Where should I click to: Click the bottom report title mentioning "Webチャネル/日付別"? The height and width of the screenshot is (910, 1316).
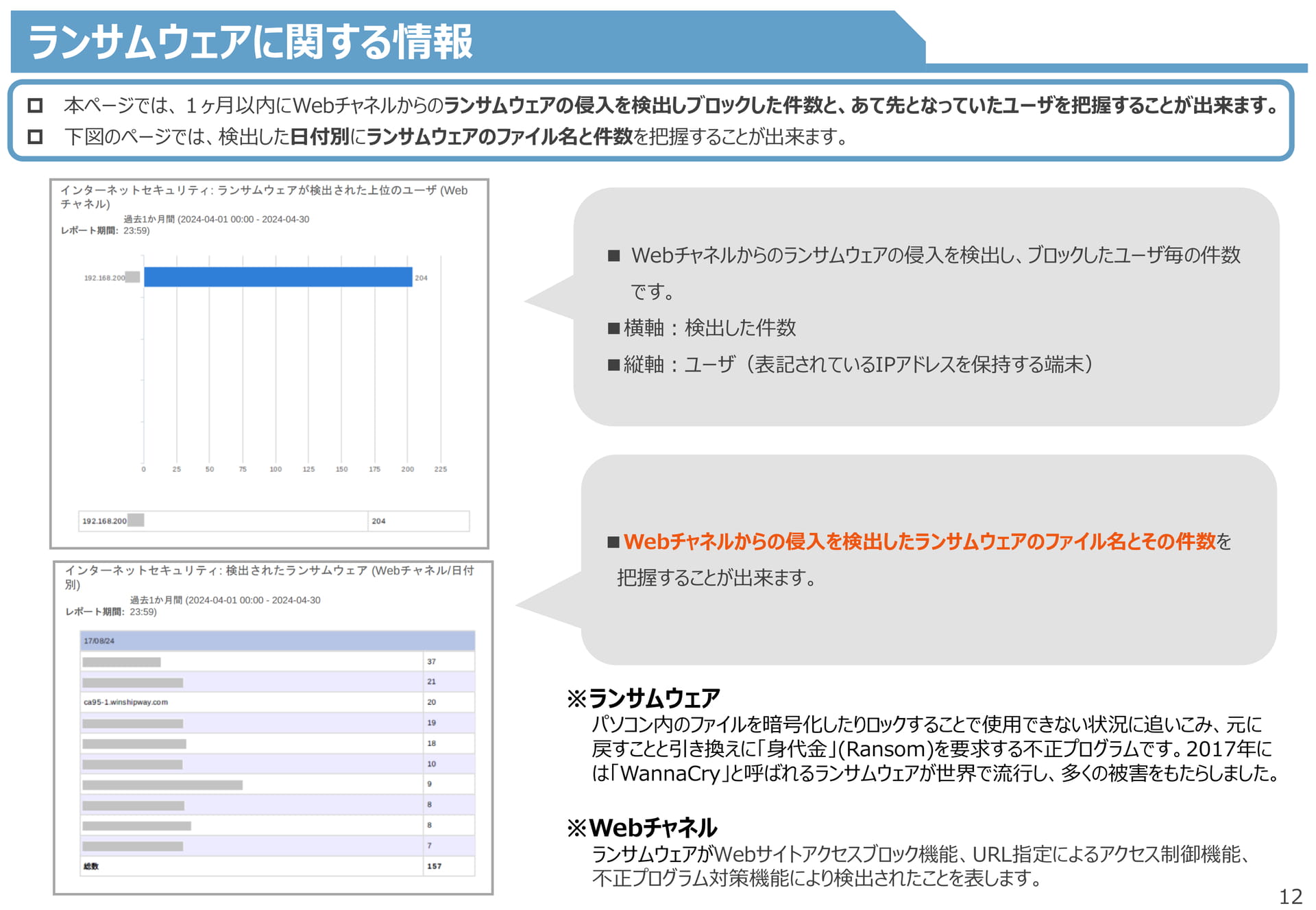click(x=269, y=577)
